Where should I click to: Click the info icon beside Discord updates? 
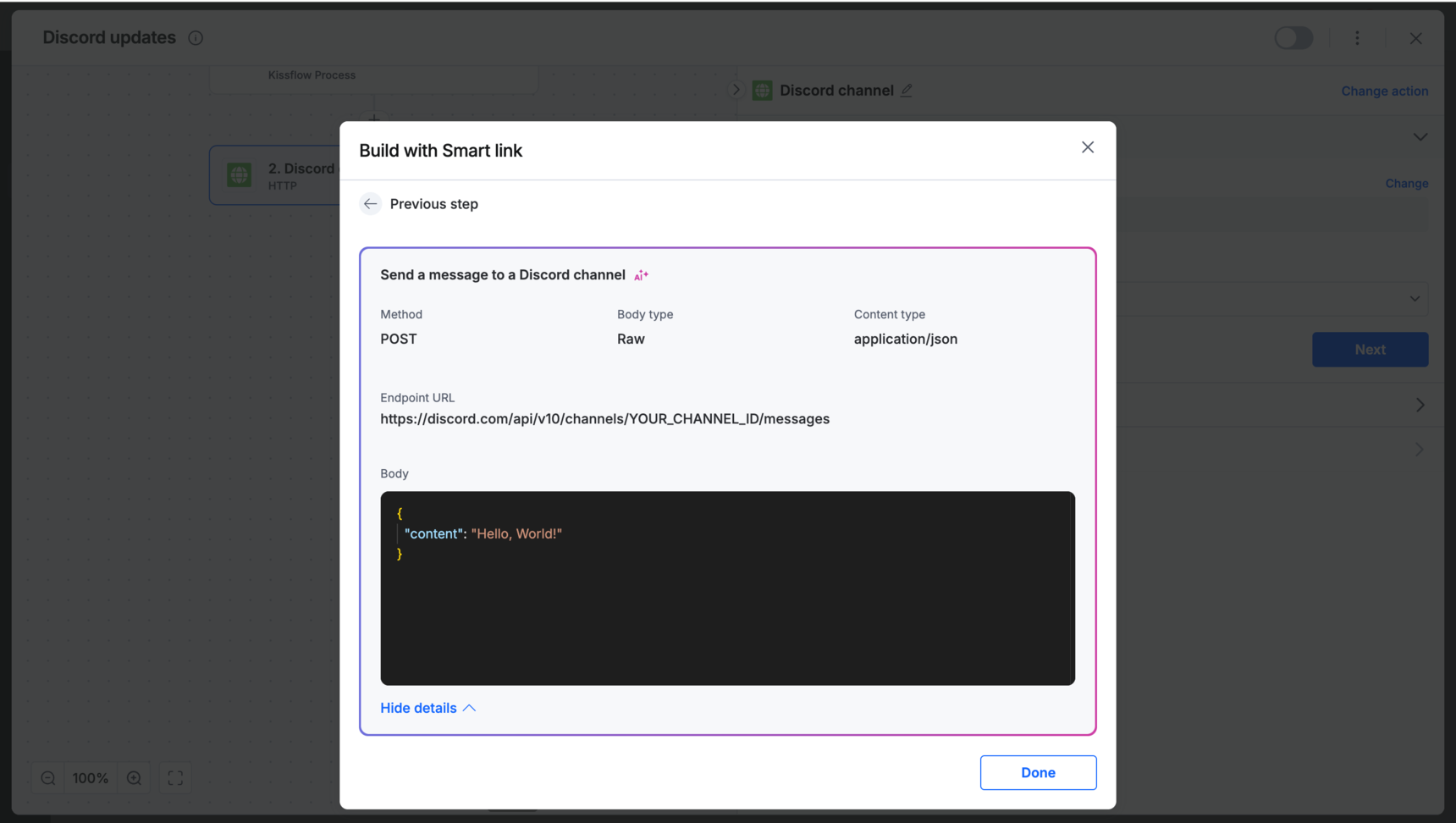196,38
